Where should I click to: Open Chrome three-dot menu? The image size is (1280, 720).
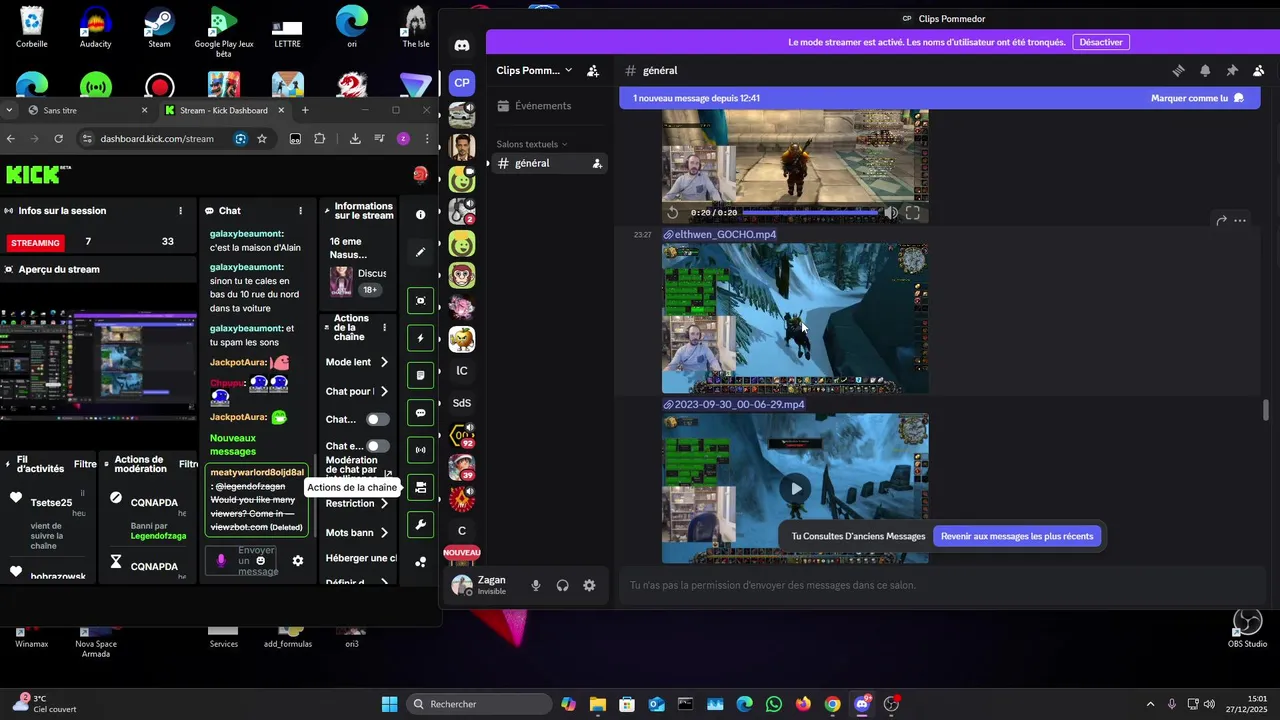pyautogui.click(x=427, y=139)
